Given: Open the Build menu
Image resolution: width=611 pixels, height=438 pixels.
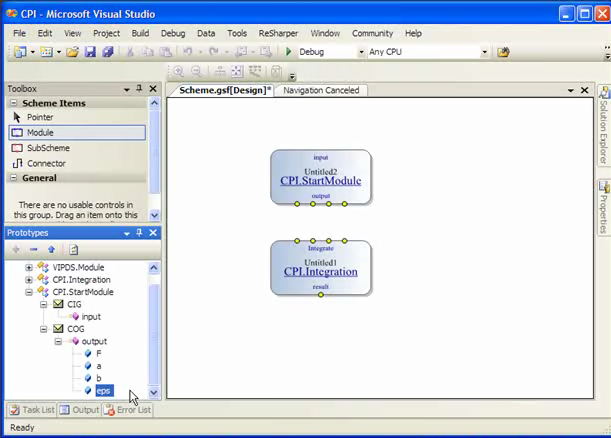Looking at the screenshot, I should point(140,34).
